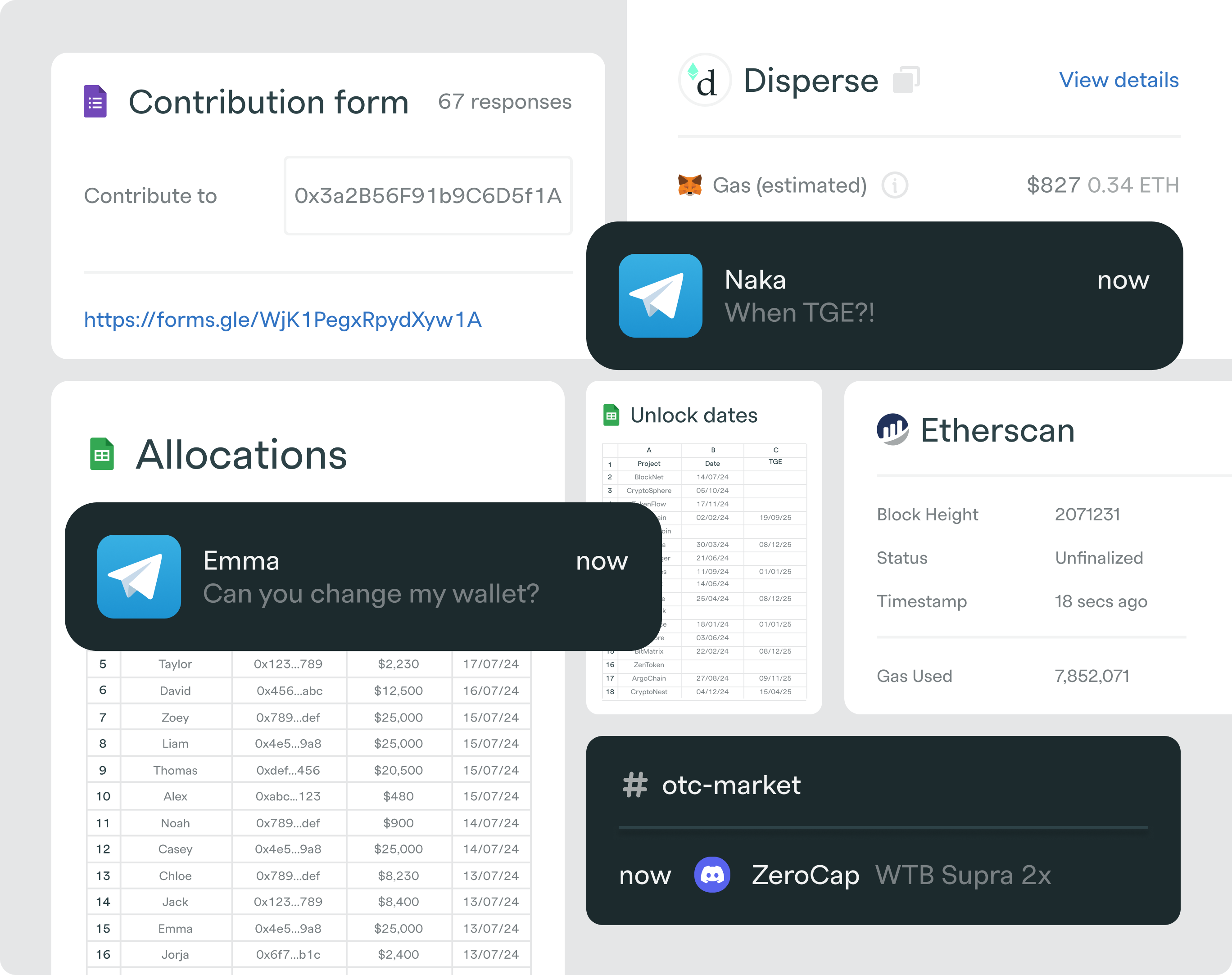Click the Google Forms purple icon

coord(95,102)
